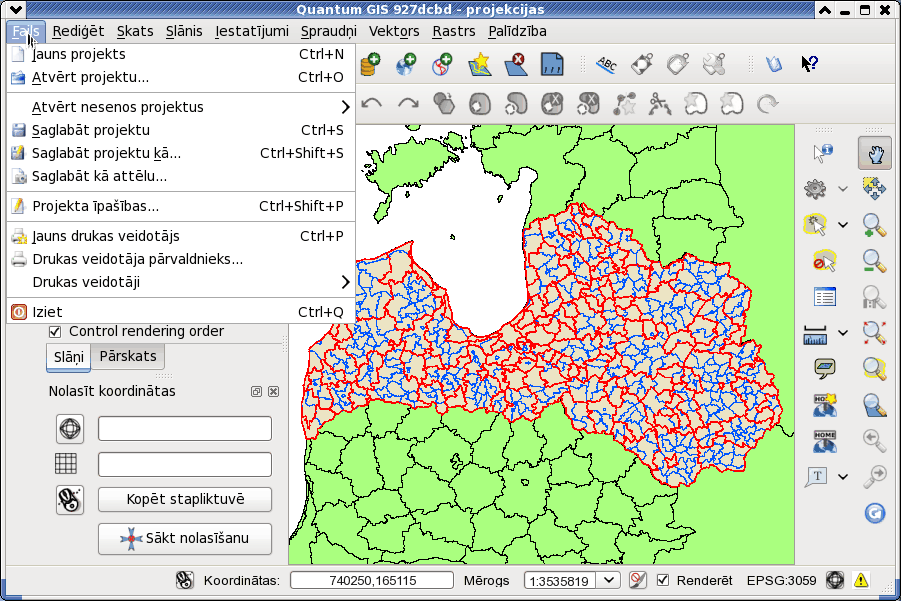Click the Undo arrow in the editing toolbar
The width and height of the screenshot is (901, 601).
(372, 104)
